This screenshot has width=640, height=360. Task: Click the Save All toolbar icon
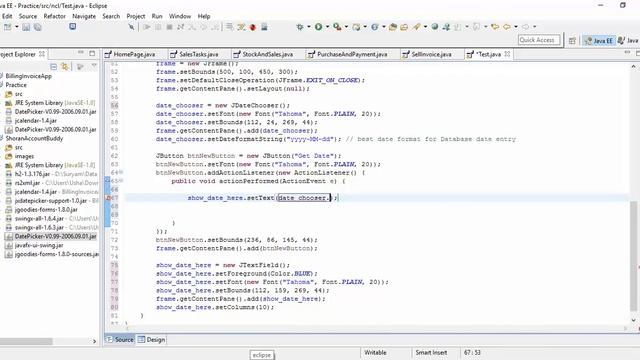click(x=38, y=27)
